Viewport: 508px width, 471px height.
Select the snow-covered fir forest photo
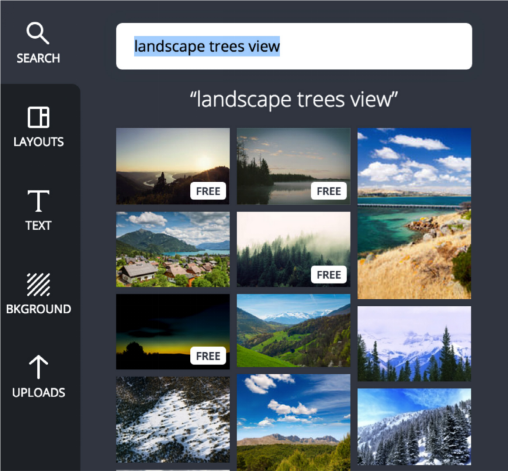(414, 426)
